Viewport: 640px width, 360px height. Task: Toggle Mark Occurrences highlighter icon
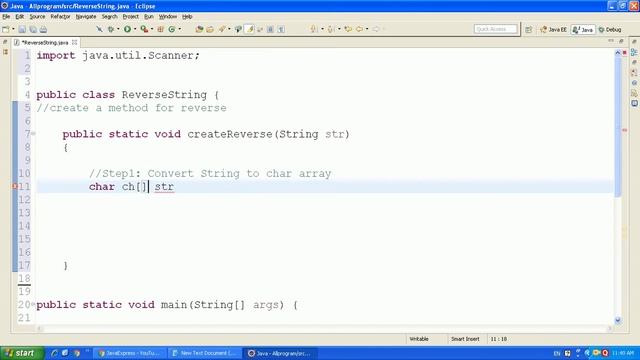[x=249, y=29]
